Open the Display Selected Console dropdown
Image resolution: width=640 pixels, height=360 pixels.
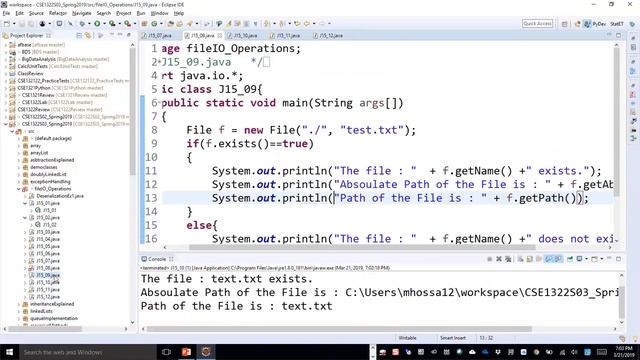click(587, 259)
